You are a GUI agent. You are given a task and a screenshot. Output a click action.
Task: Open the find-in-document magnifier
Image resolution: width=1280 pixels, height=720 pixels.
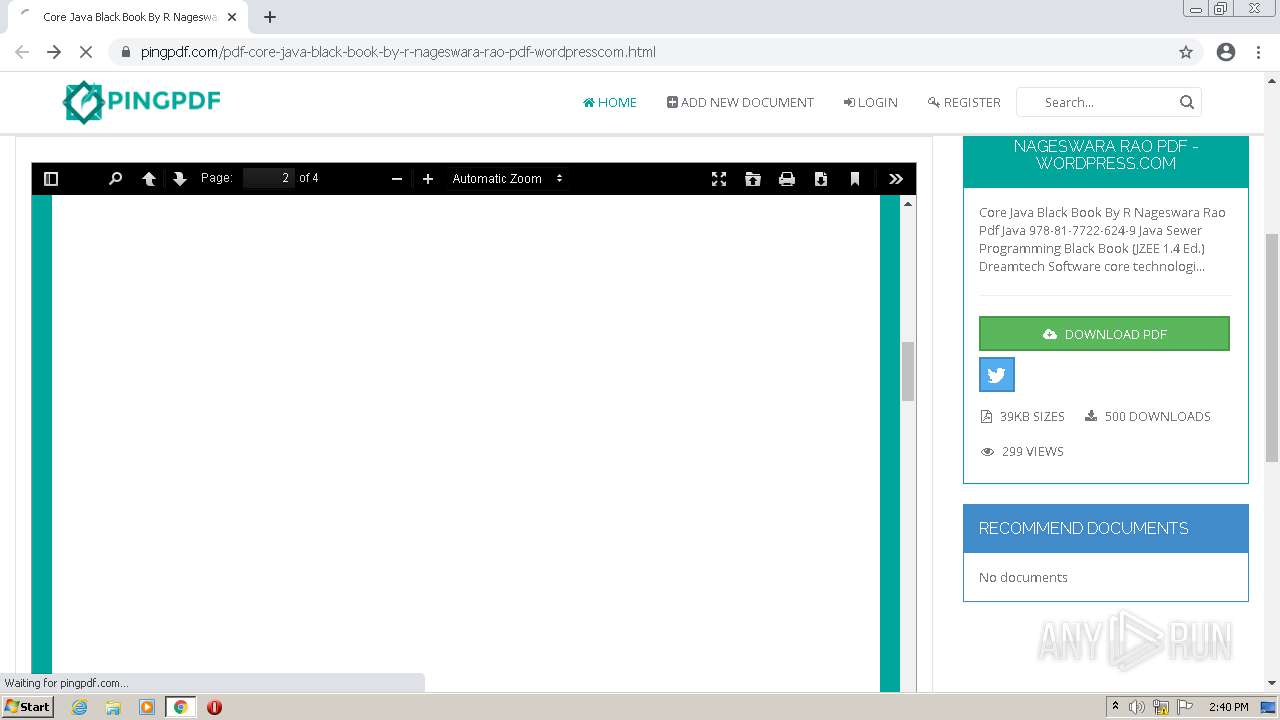coord(115,179)
